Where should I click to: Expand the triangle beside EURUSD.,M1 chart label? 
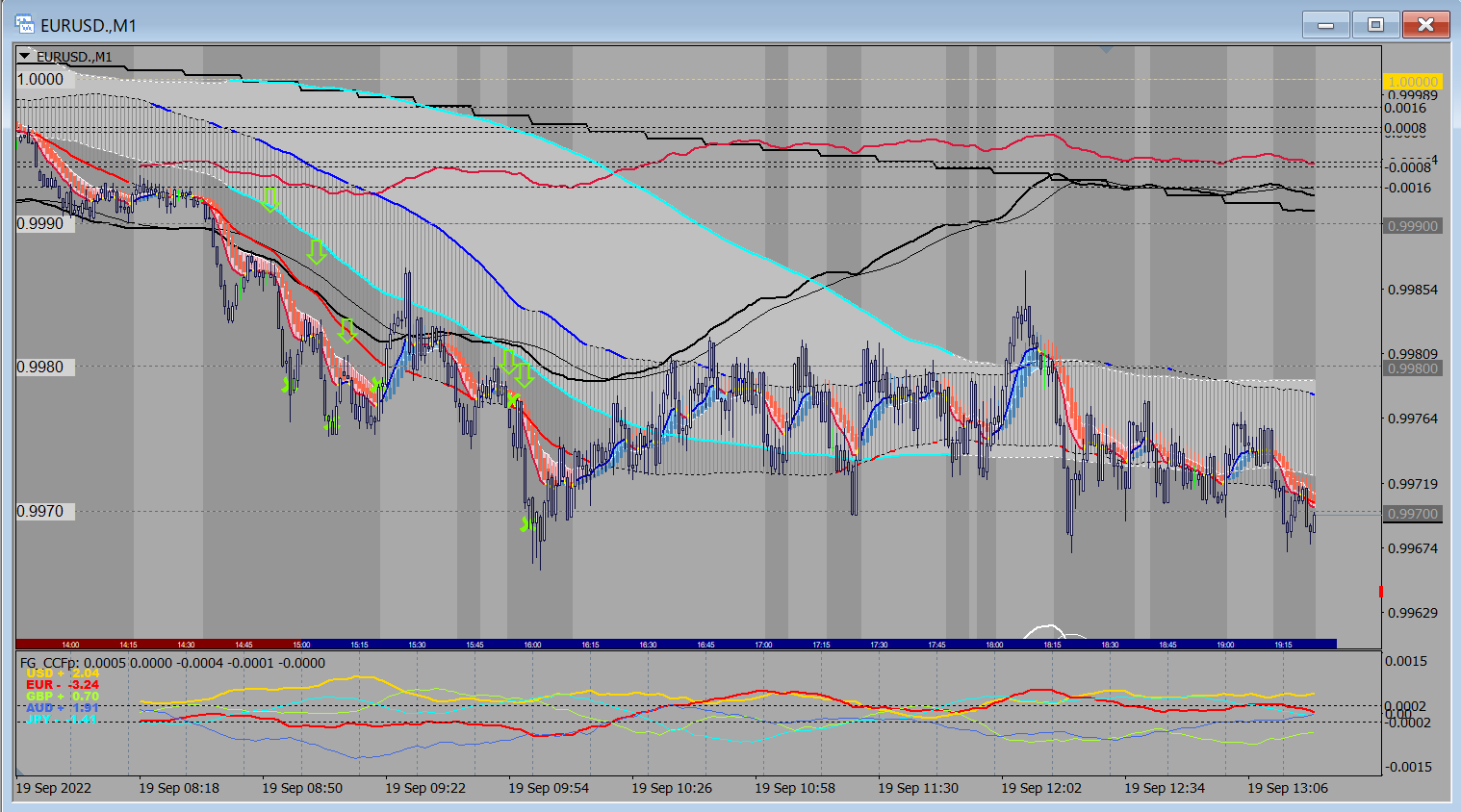(25, 57)
